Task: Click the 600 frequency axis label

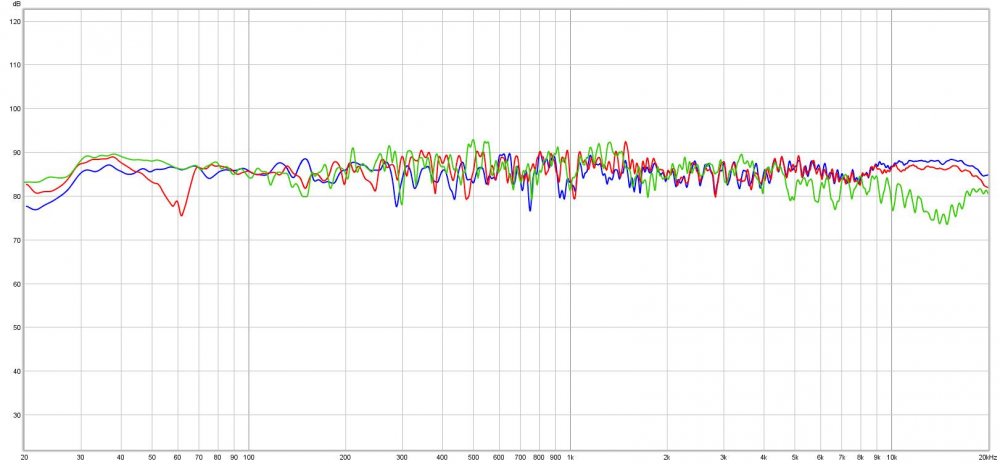Action: click(499, 458)
